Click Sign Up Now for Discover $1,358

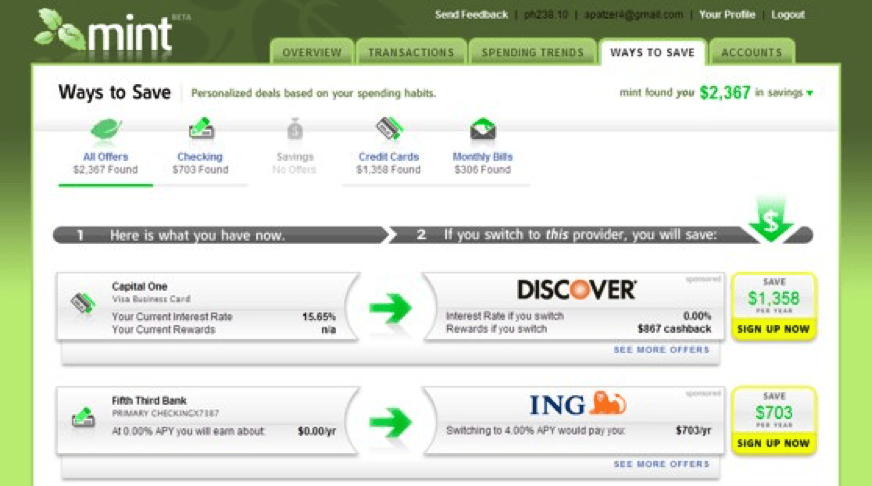pyautogui.click(x=774, y=329)
